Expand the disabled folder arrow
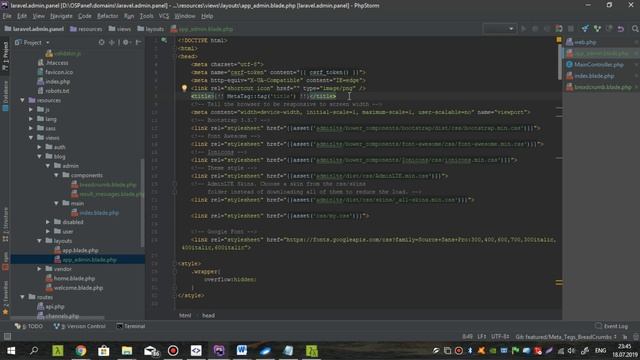This screenshot has width=640, height=360. 48,222
